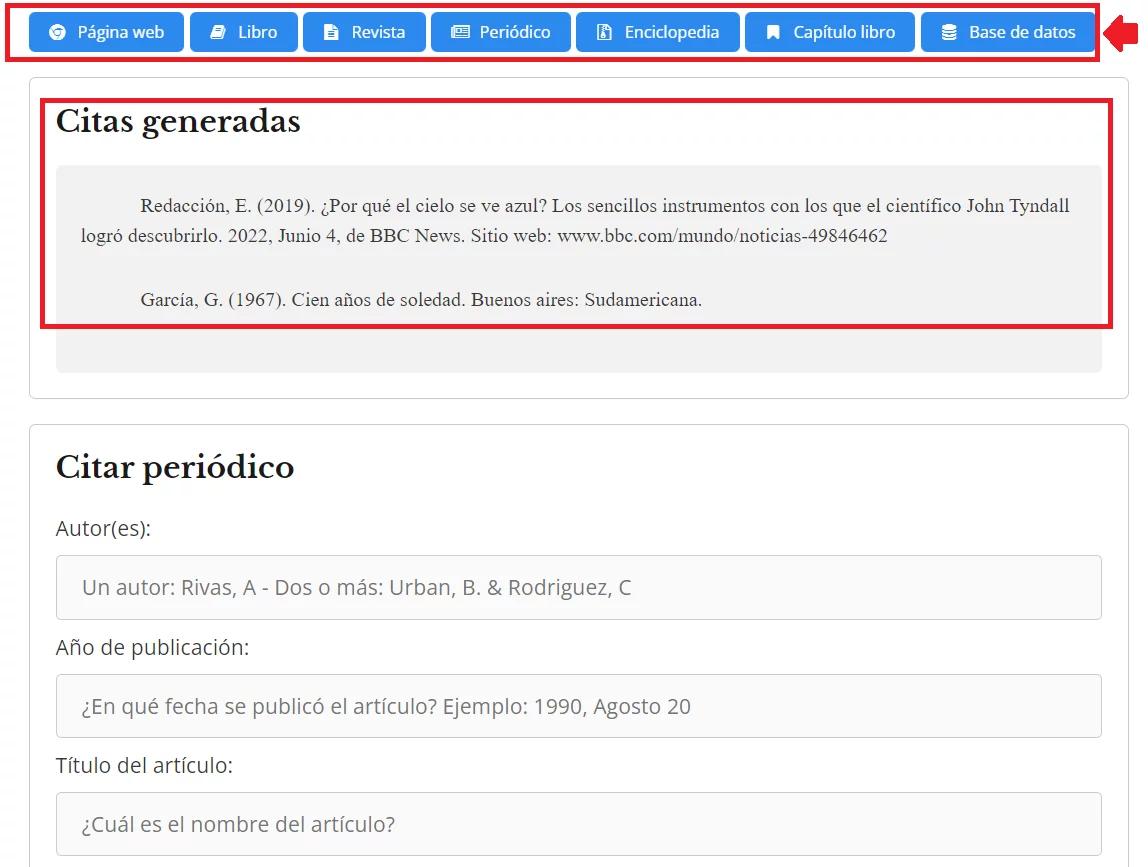Click the "Citas generadas" heading
This screenshot has width=1148, height=867.
178,121
